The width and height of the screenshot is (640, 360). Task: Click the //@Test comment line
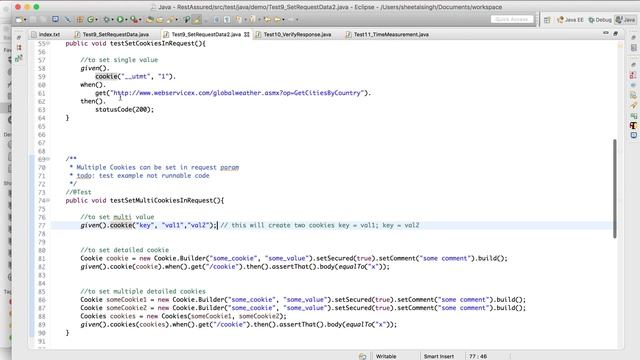[x=78, y=192]
